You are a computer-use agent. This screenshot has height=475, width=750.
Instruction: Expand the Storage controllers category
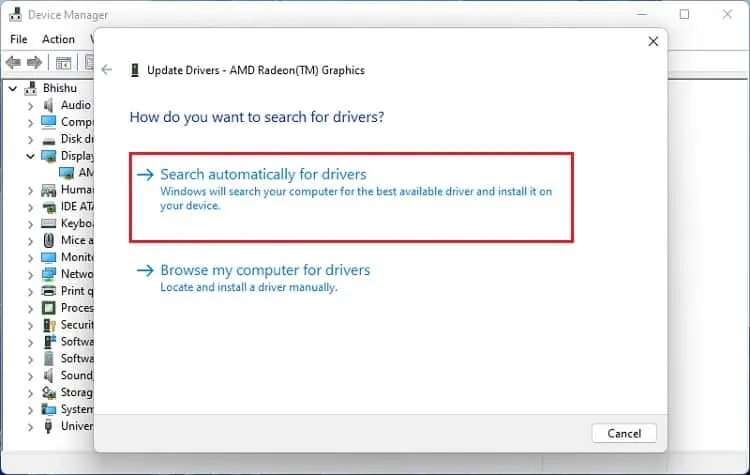tap(31, 393)
